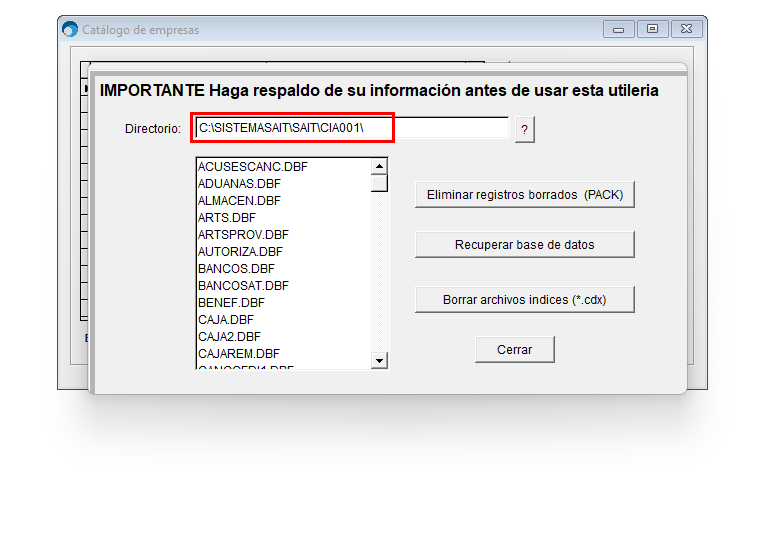Select ALMACEN.DBF in the file list
This screenshot has height=538, width=769.
click(x=283, y=201)
